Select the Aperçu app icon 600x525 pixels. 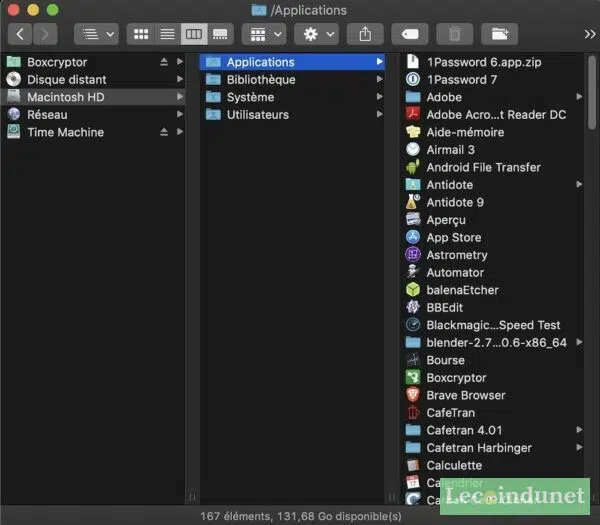[413, 220]
